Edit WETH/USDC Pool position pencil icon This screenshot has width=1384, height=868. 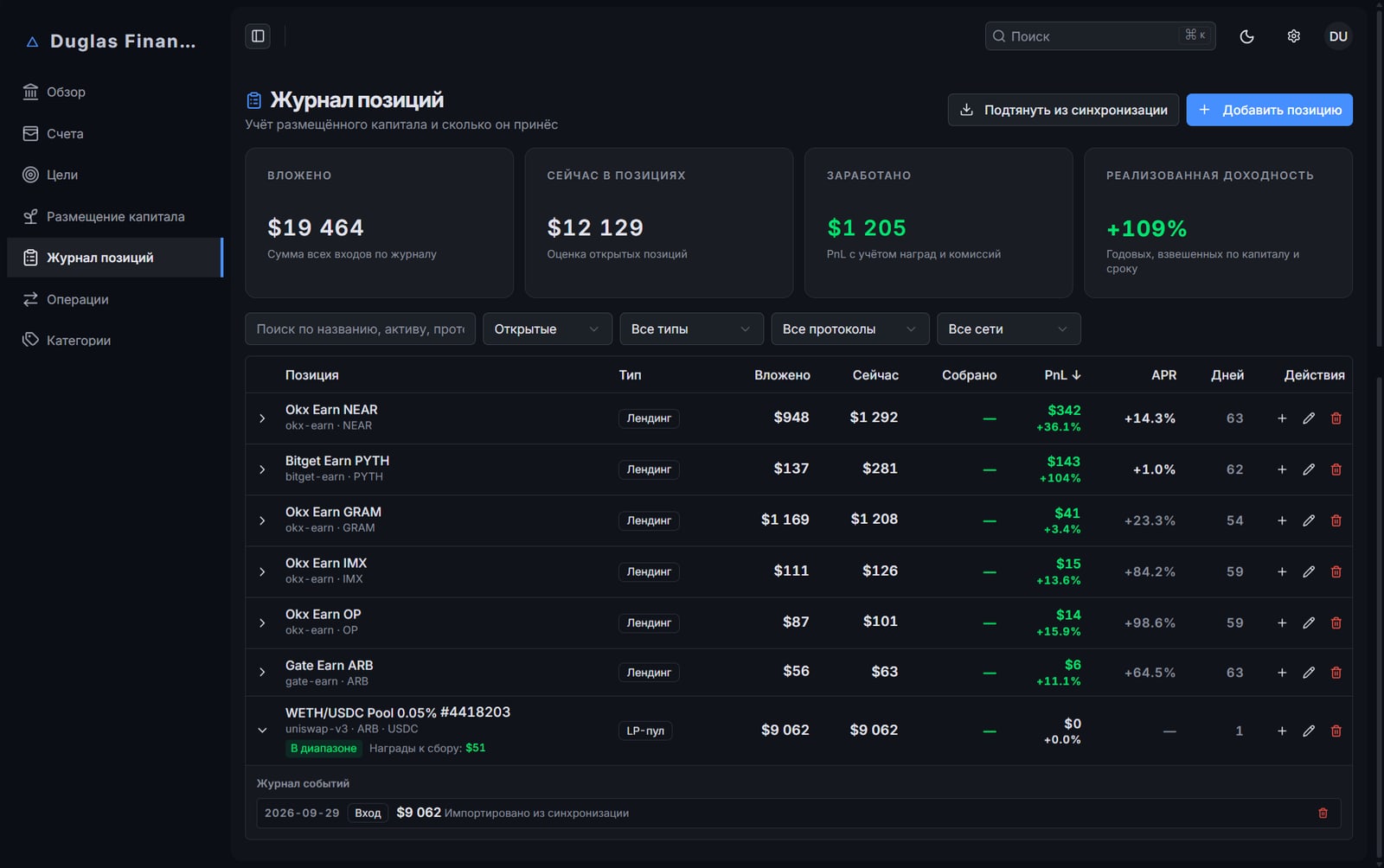(1309, 731)
